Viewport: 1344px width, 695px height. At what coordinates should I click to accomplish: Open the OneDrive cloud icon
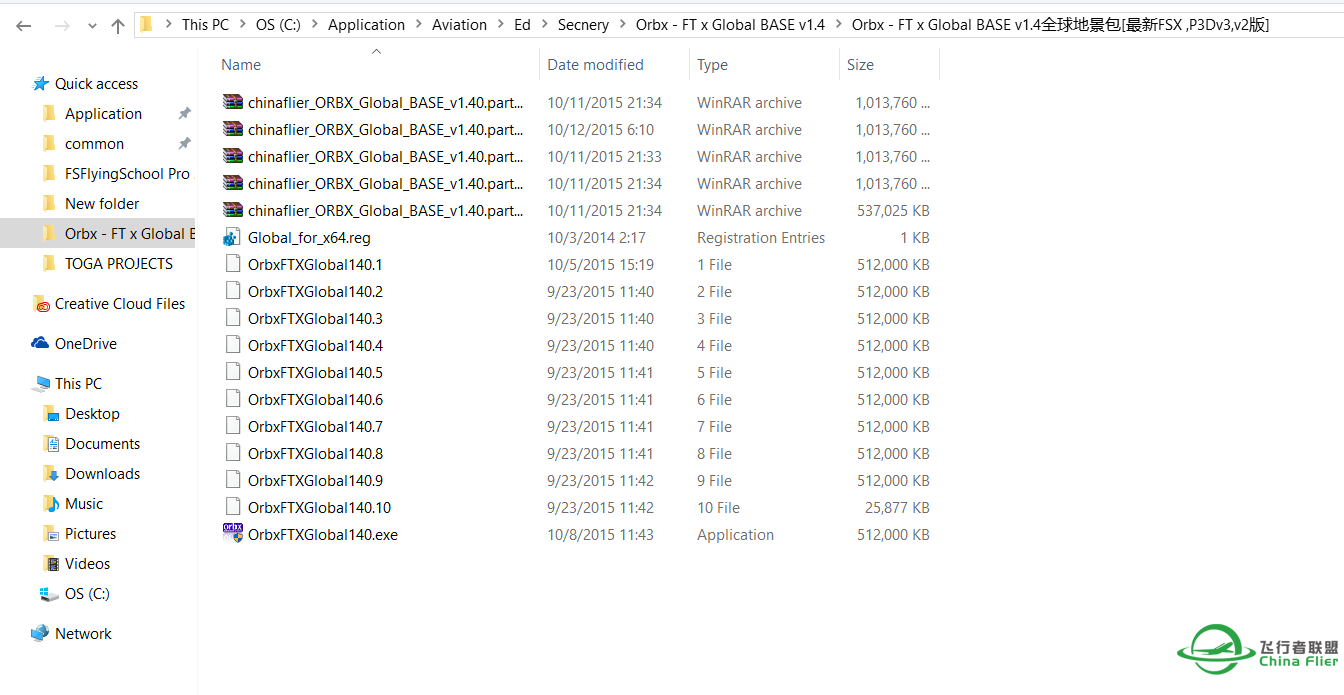point(41,344)
